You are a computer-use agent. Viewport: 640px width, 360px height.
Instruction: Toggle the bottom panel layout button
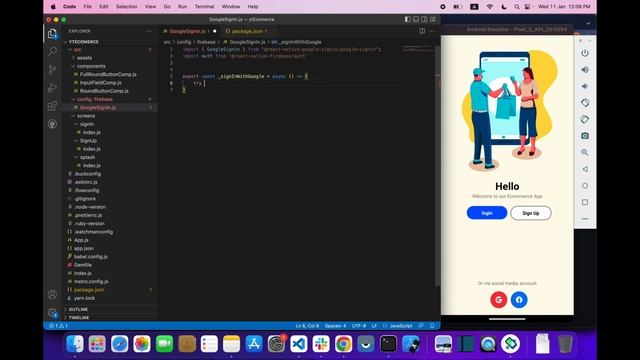point(416,19)
